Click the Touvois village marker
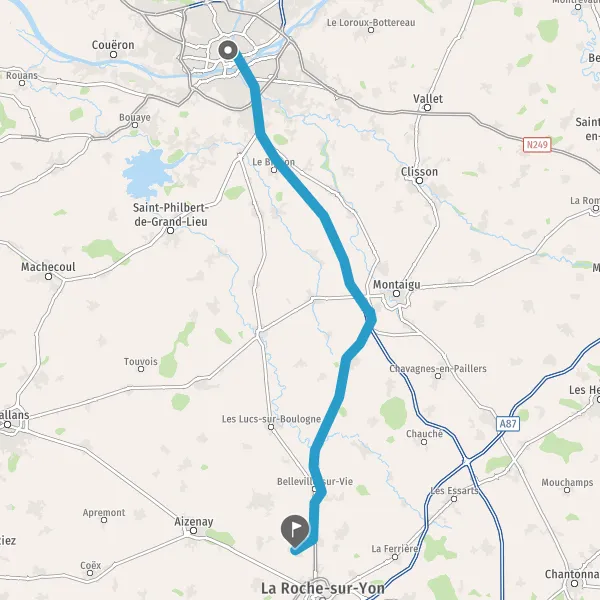600x600 pixels. (141, 369)
